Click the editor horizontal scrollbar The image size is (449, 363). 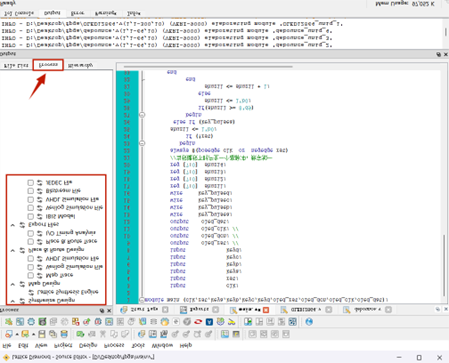(208, 67)
